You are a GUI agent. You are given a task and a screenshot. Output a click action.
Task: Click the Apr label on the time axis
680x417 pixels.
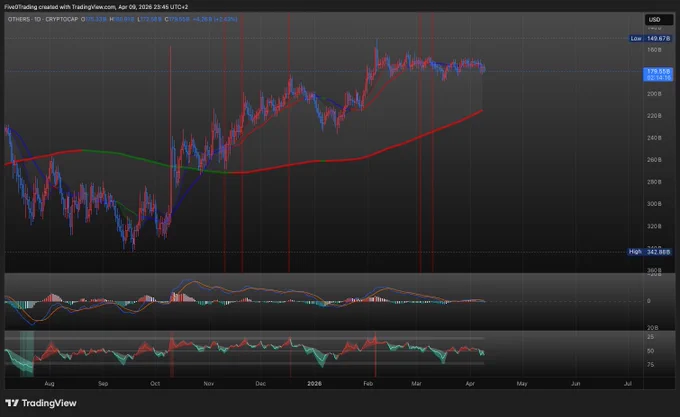pyautogui.click(x=470, y=384)
